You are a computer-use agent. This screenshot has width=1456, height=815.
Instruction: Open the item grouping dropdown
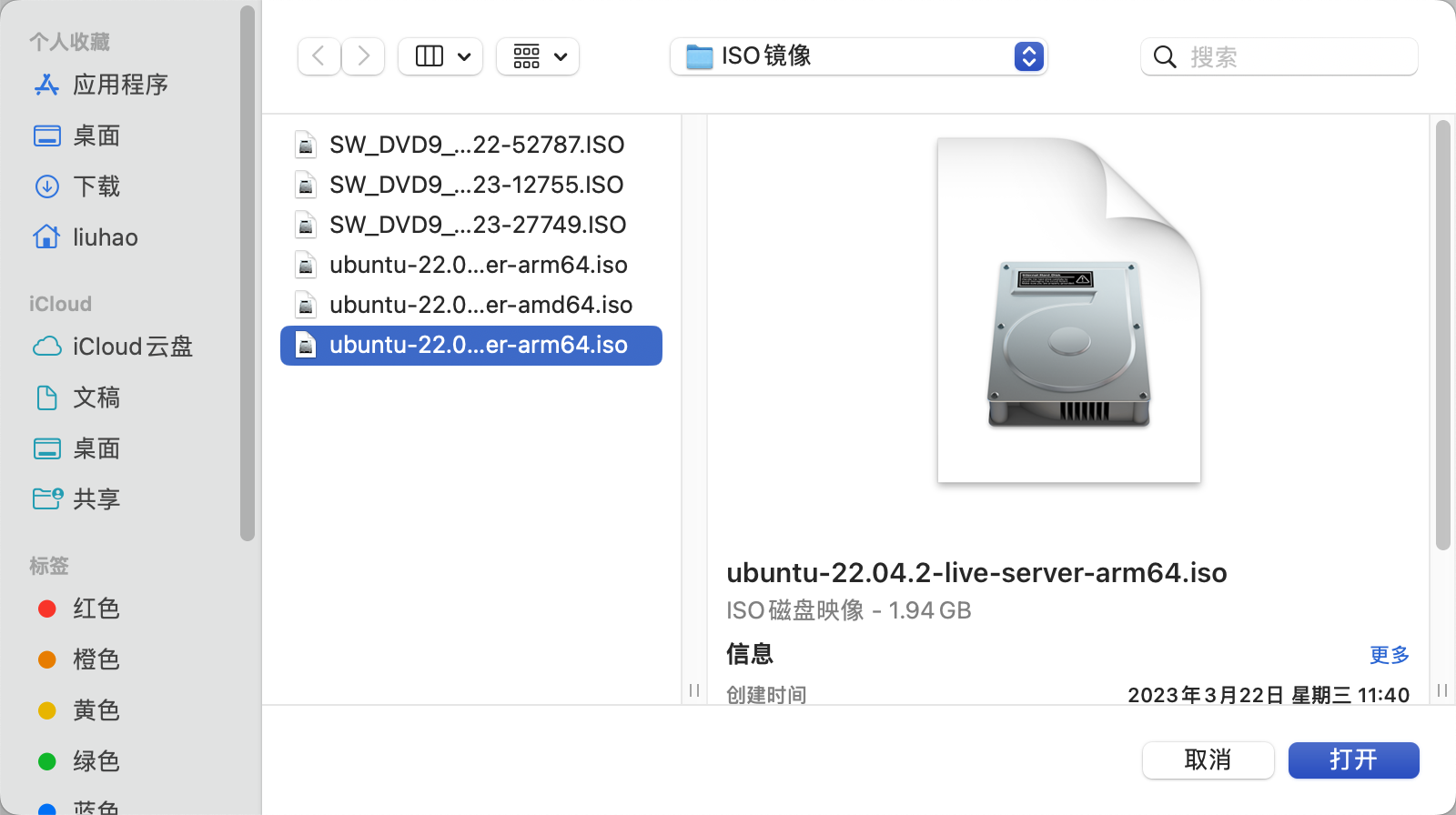pos(538,56)
